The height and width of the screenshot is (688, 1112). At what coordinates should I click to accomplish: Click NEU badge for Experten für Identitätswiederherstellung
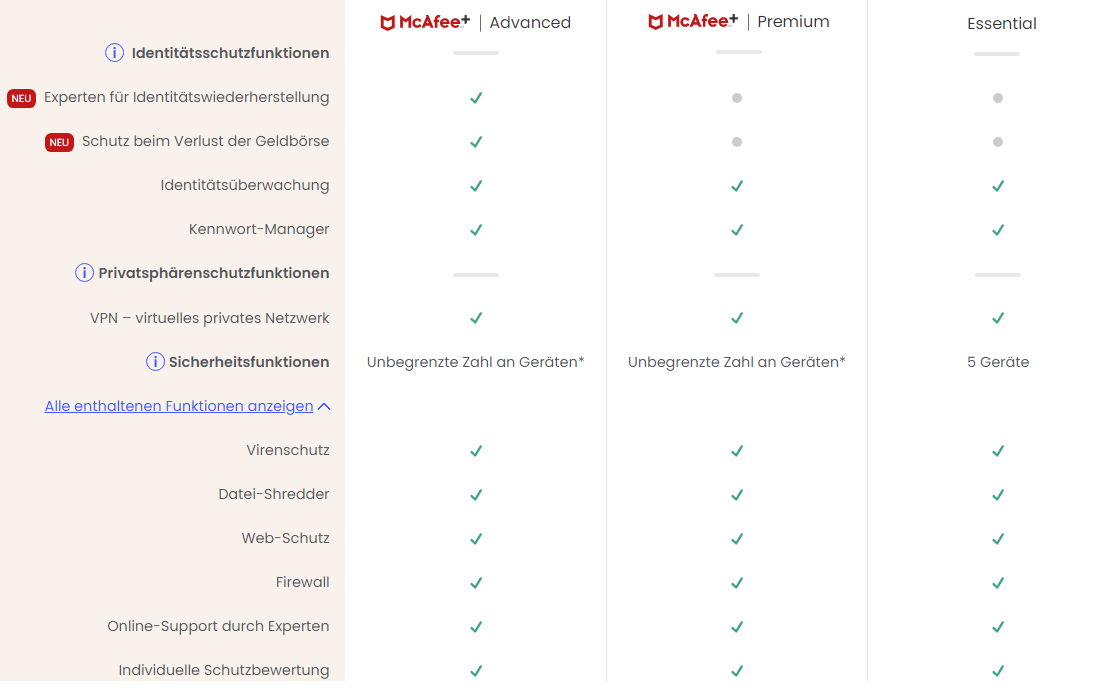click(x=22, y=98)
